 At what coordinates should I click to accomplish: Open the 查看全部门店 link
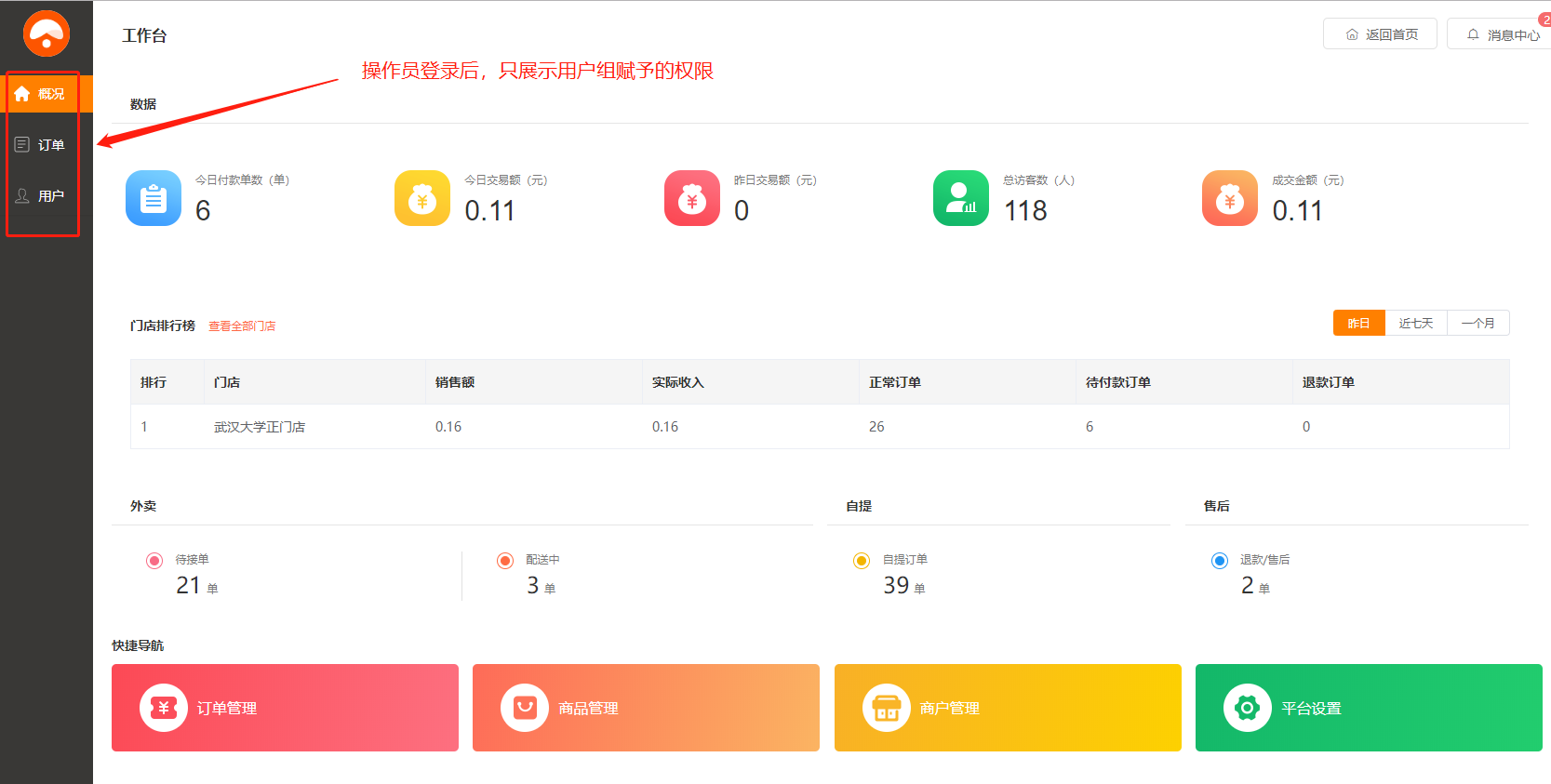tap(242, 326)
